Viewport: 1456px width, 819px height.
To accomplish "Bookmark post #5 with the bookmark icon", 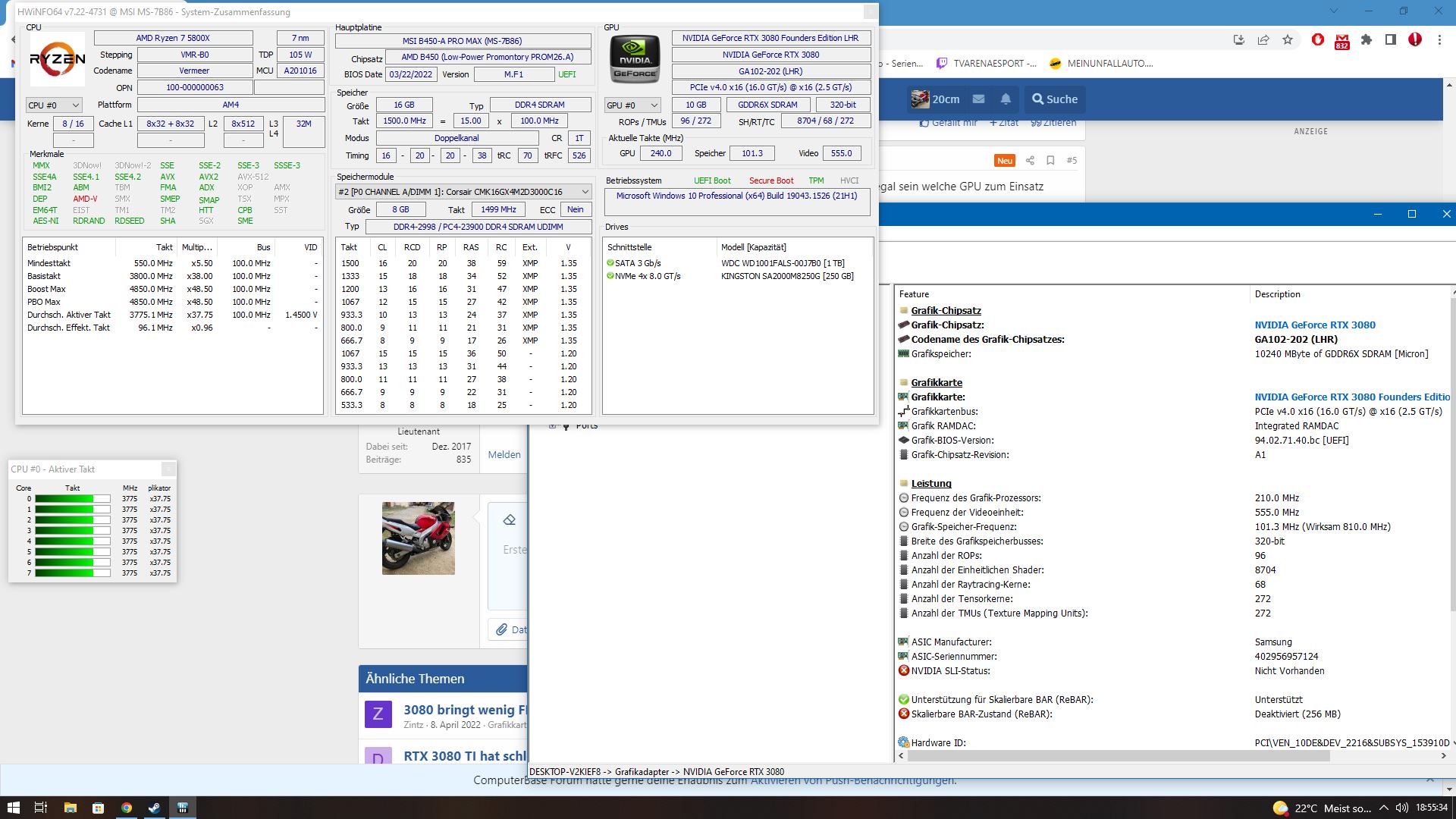I will [x=1050, y=160].
